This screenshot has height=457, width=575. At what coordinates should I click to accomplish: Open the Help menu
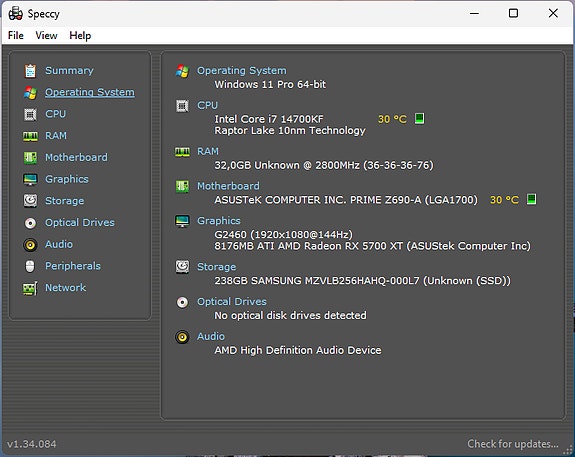tap(80, 36)
